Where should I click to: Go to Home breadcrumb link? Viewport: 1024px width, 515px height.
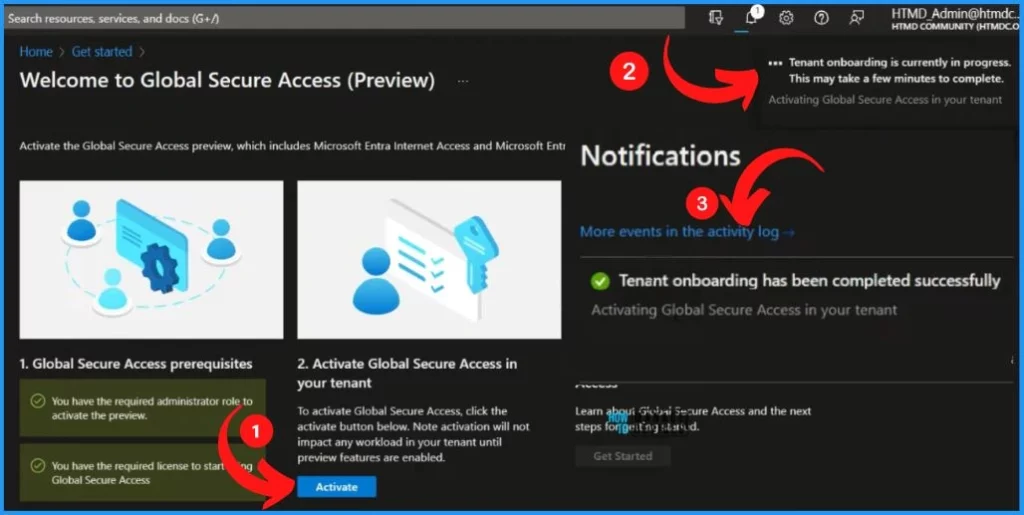pyautogui.click(x=36, y=52)
